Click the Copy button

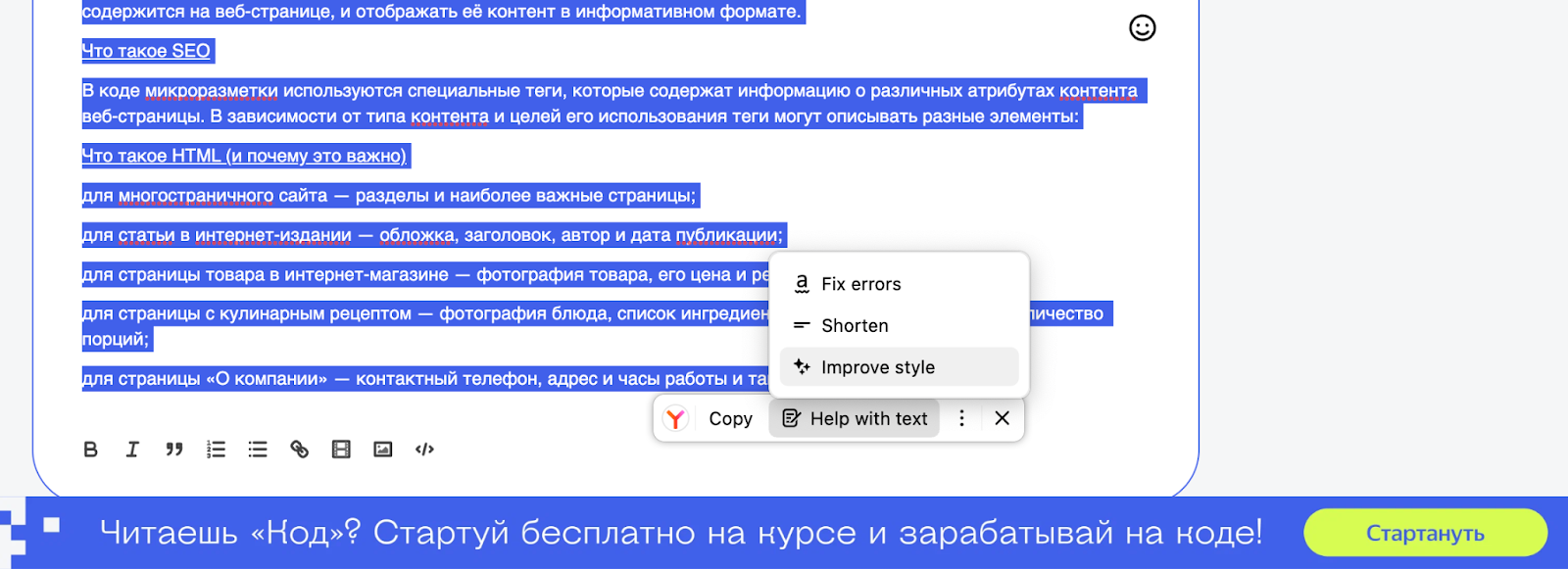click(x=731, y=419)
